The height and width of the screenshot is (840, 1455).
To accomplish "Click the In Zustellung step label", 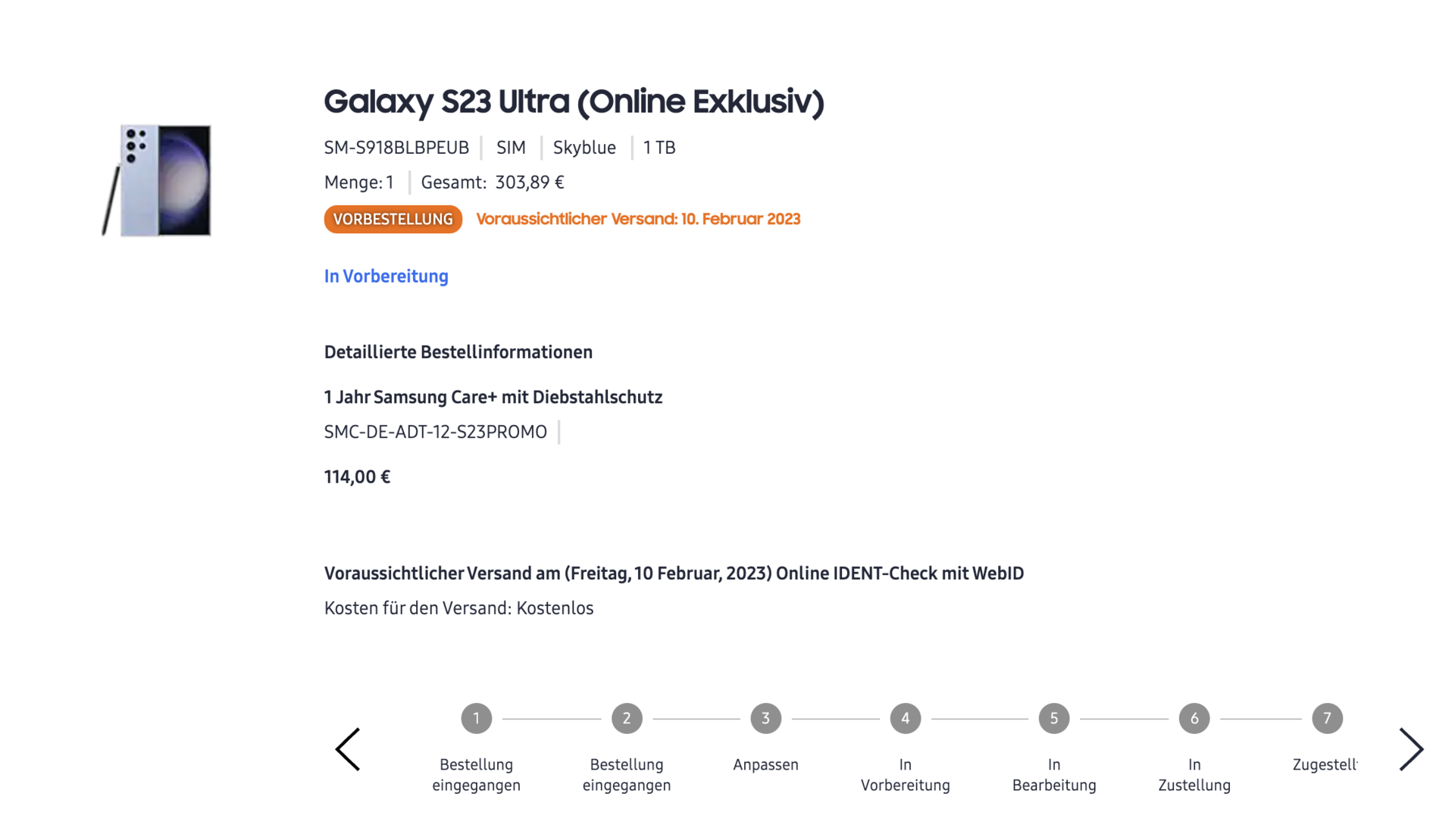I will click(1194, 775).
